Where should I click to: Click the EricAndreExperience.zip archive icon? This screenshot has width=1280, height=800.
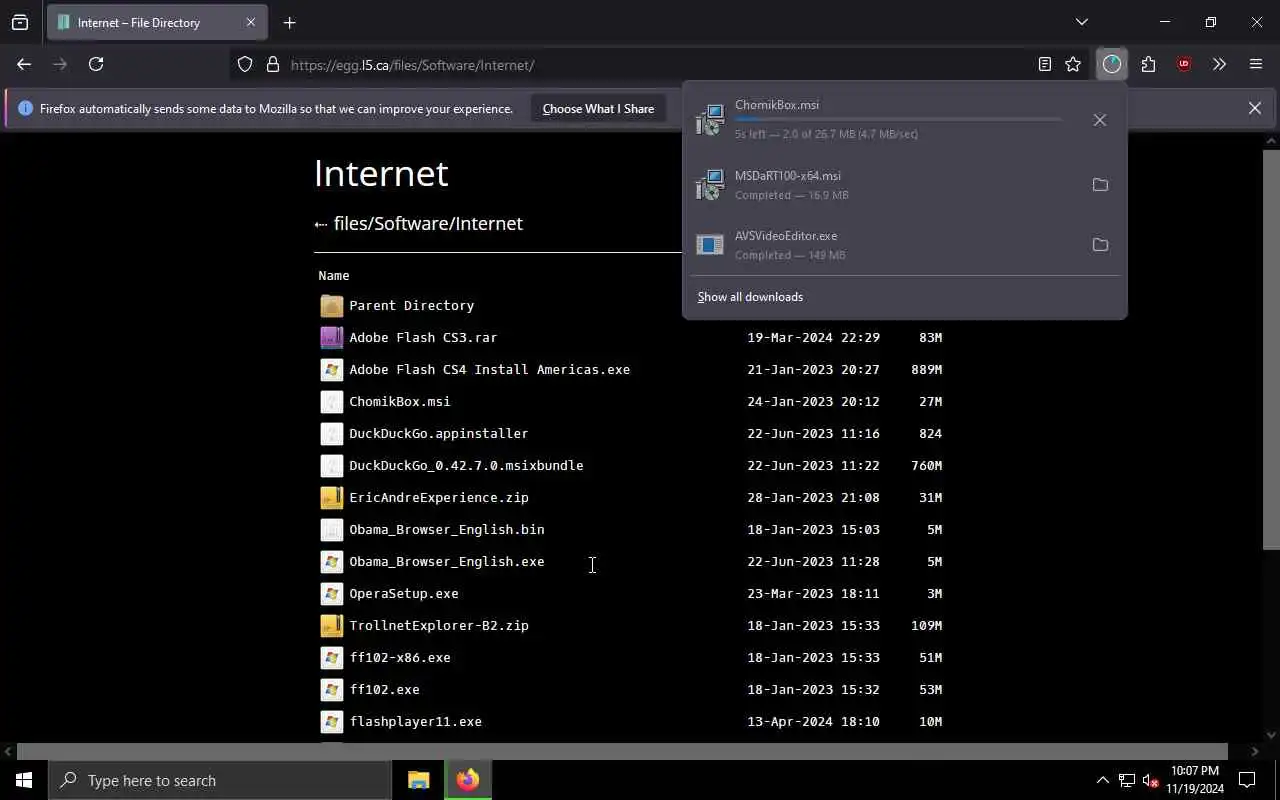(332, 497)
